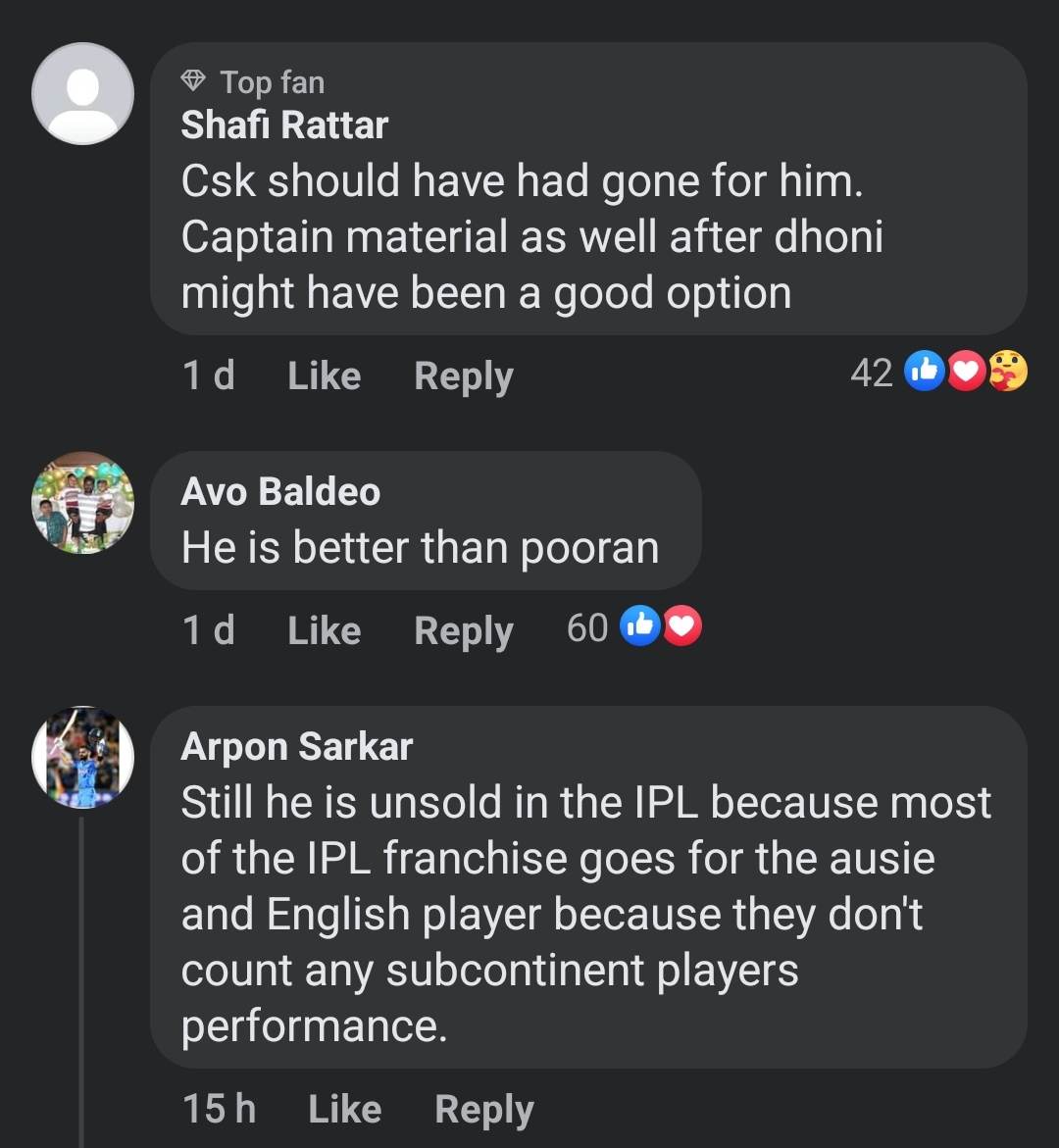Reply to Arpon Sarkar's comment
The width and height of the screenshot is (1059, 1148).
[x=483, y=1109]
